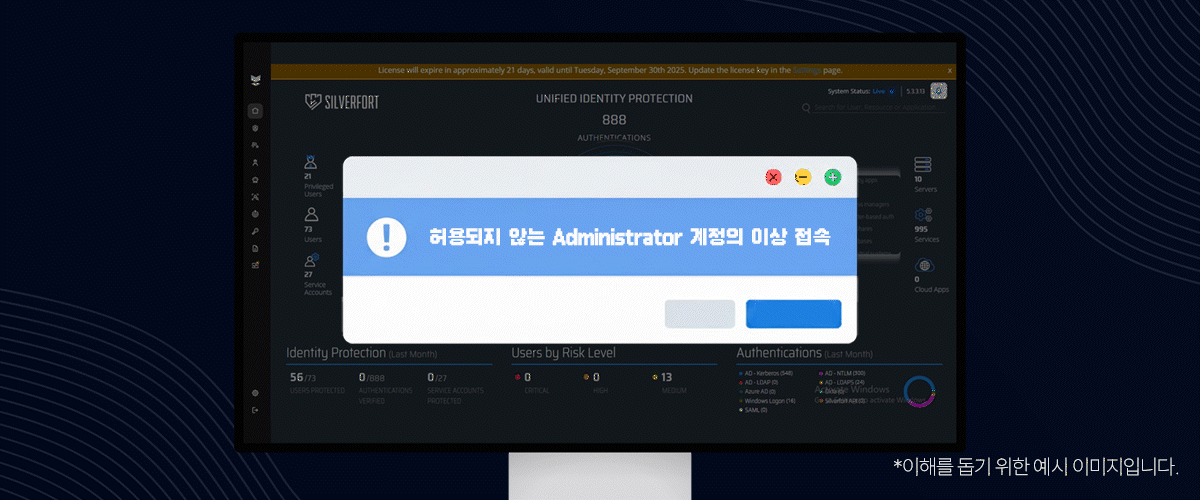Screen dimensions: 1200x500
Task: Click the Cloud Apps icon showing 0
Action: (924, 266)
